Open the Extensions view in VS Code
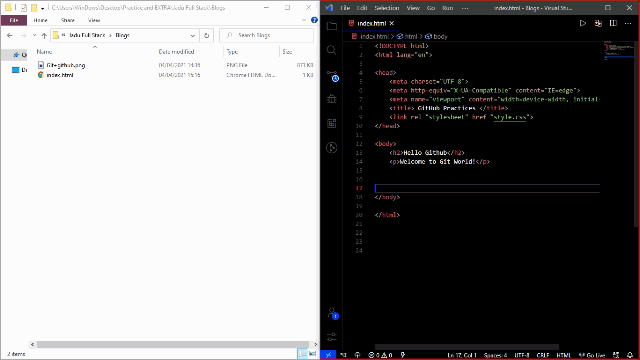 click(x=332, y=123)
